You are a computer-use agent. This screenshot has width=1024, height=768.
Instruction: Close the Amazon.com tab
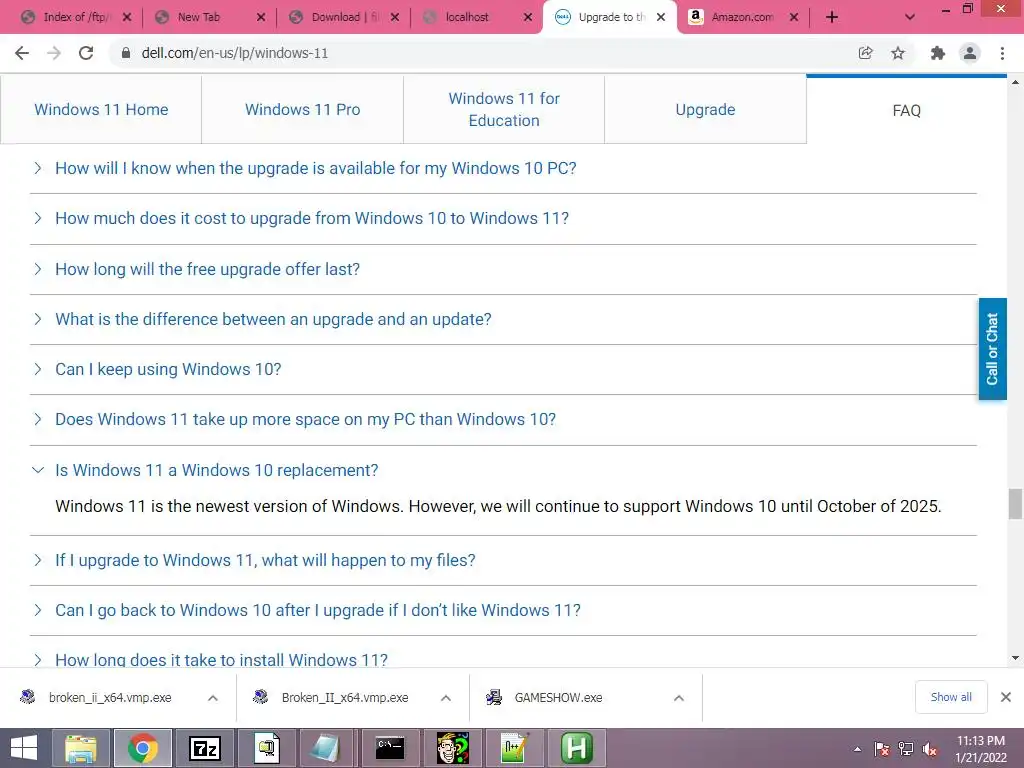pyautogui.click(x=793, y=17)
